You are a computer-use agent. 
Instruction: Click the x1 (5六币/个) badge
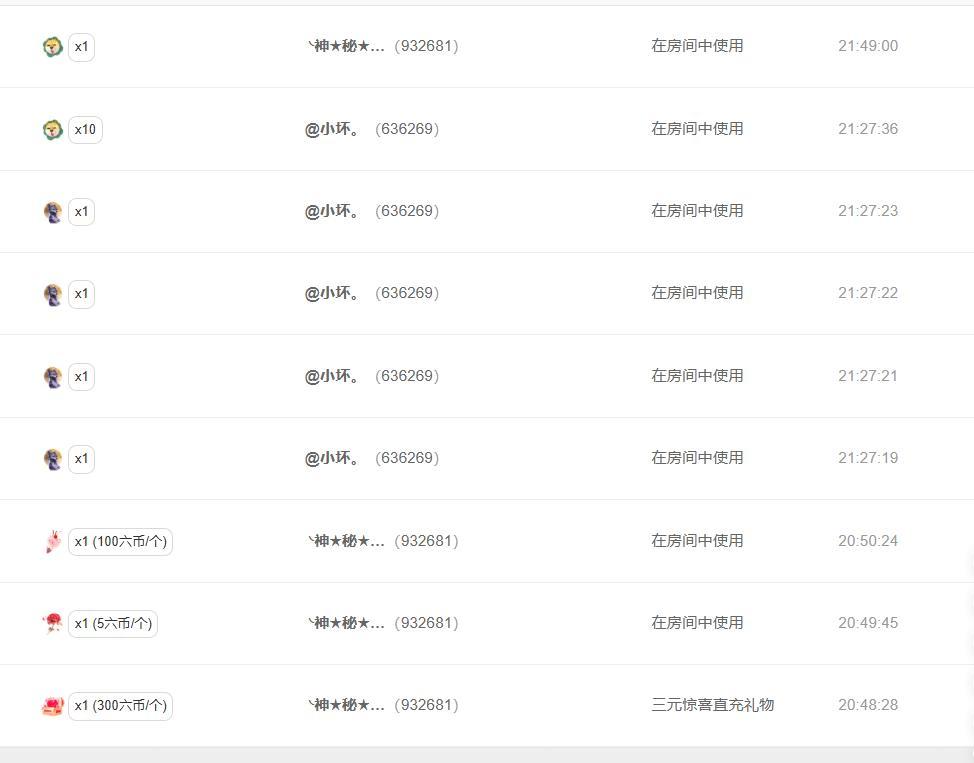(x=113, y=624)
